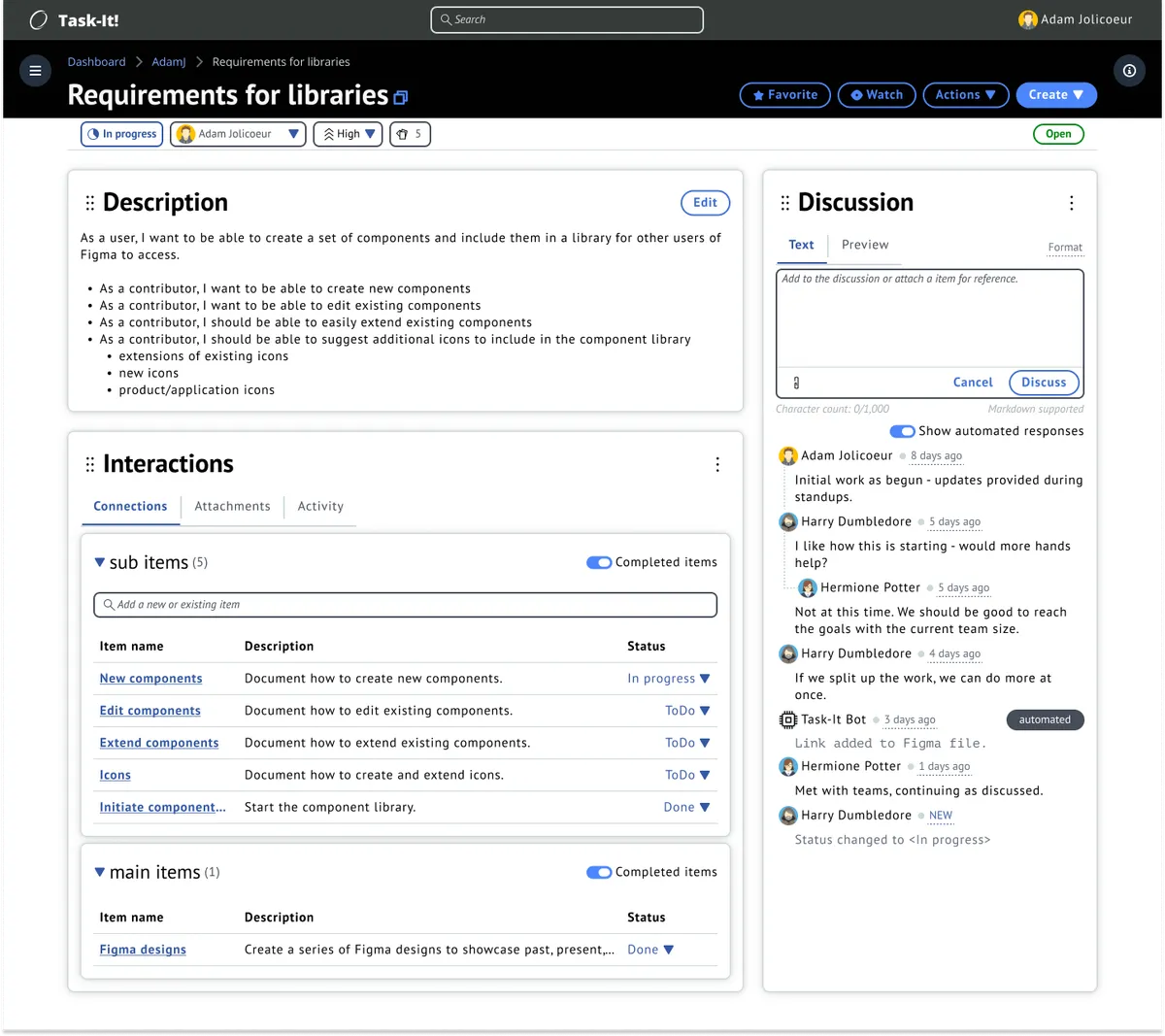The height and width of the screenshot is (1036, 1165).
Task: Open the Figma designs item link
Action: [x=143, y=950]
